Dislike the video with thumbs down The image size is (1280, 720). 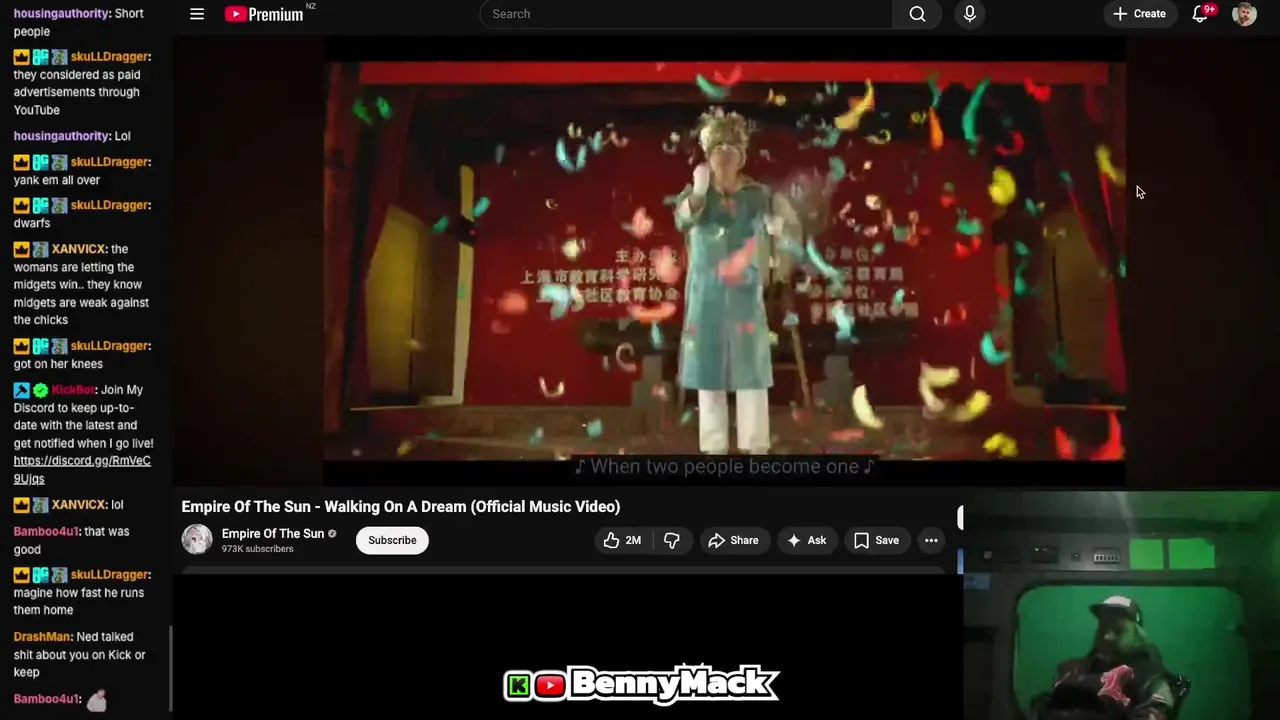pos(672,540)
